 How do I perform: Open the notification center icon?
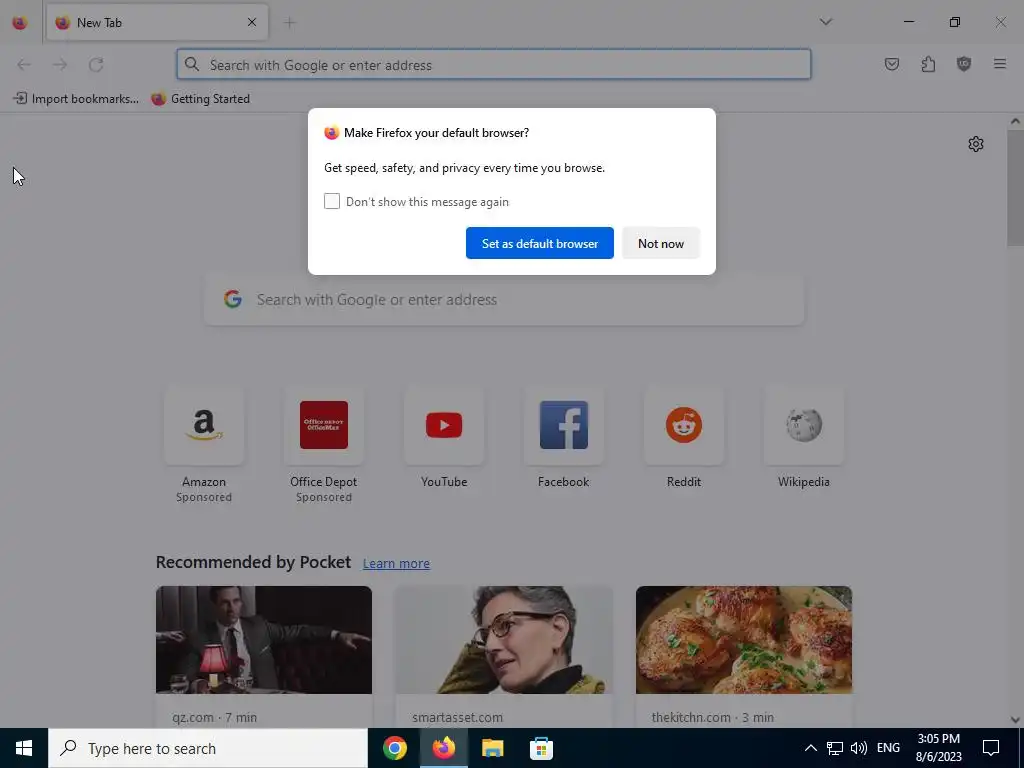pyautogui.click(x=991, y=748)
